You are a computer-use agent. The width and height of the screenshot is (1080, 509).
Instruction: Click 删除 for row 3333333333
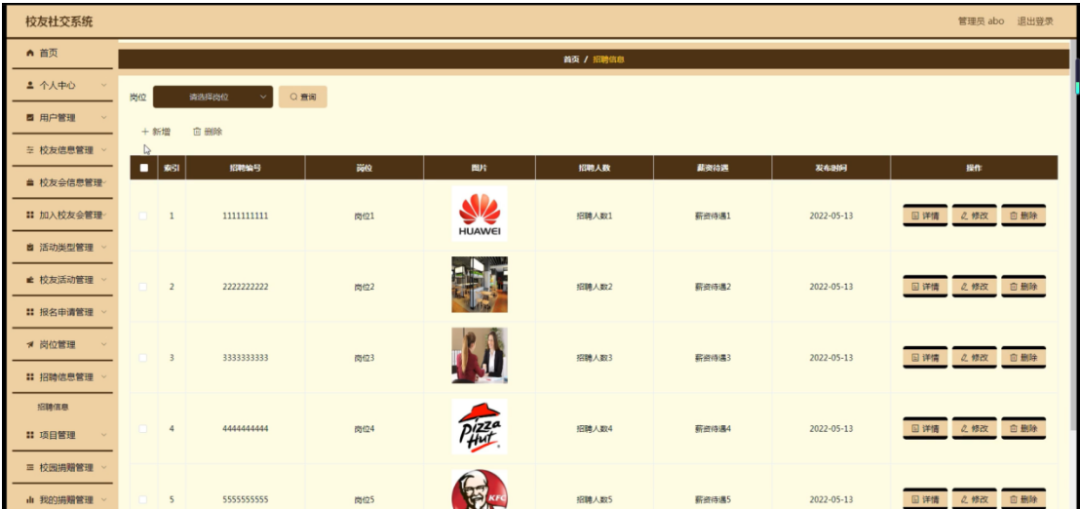pyautogui.click(x=1024, y=357)
